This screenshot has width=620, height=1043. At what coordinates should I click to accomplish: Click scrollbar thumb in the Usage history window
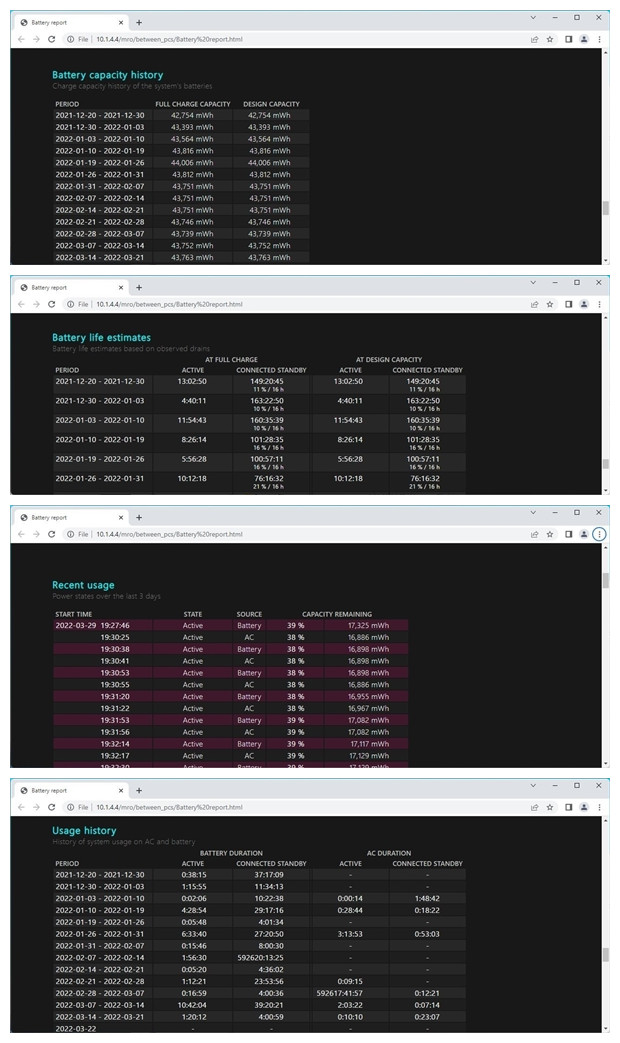604,954
